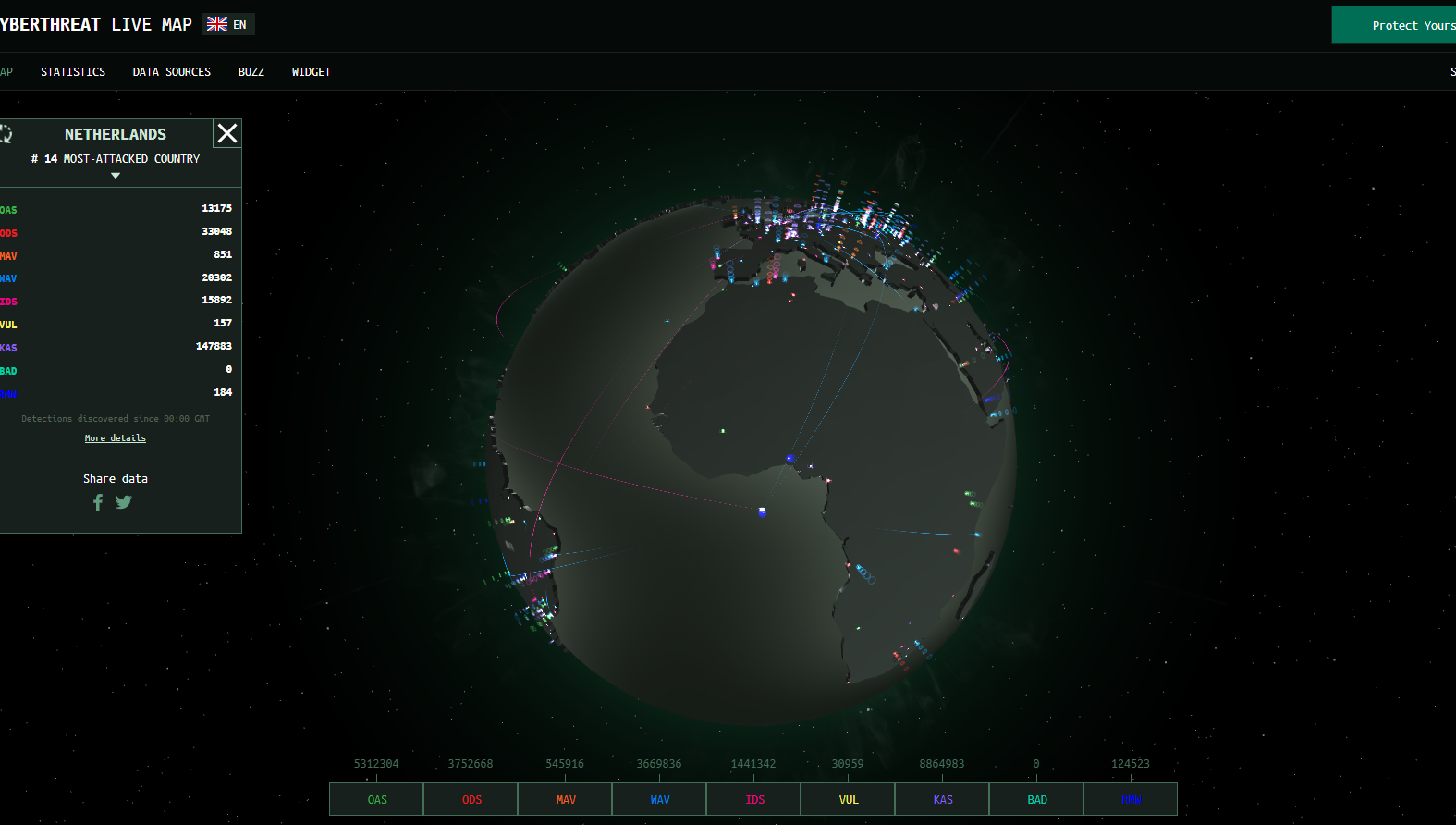Toggle the OAS detection filter
1456x825 pixels.
[377, 799]
